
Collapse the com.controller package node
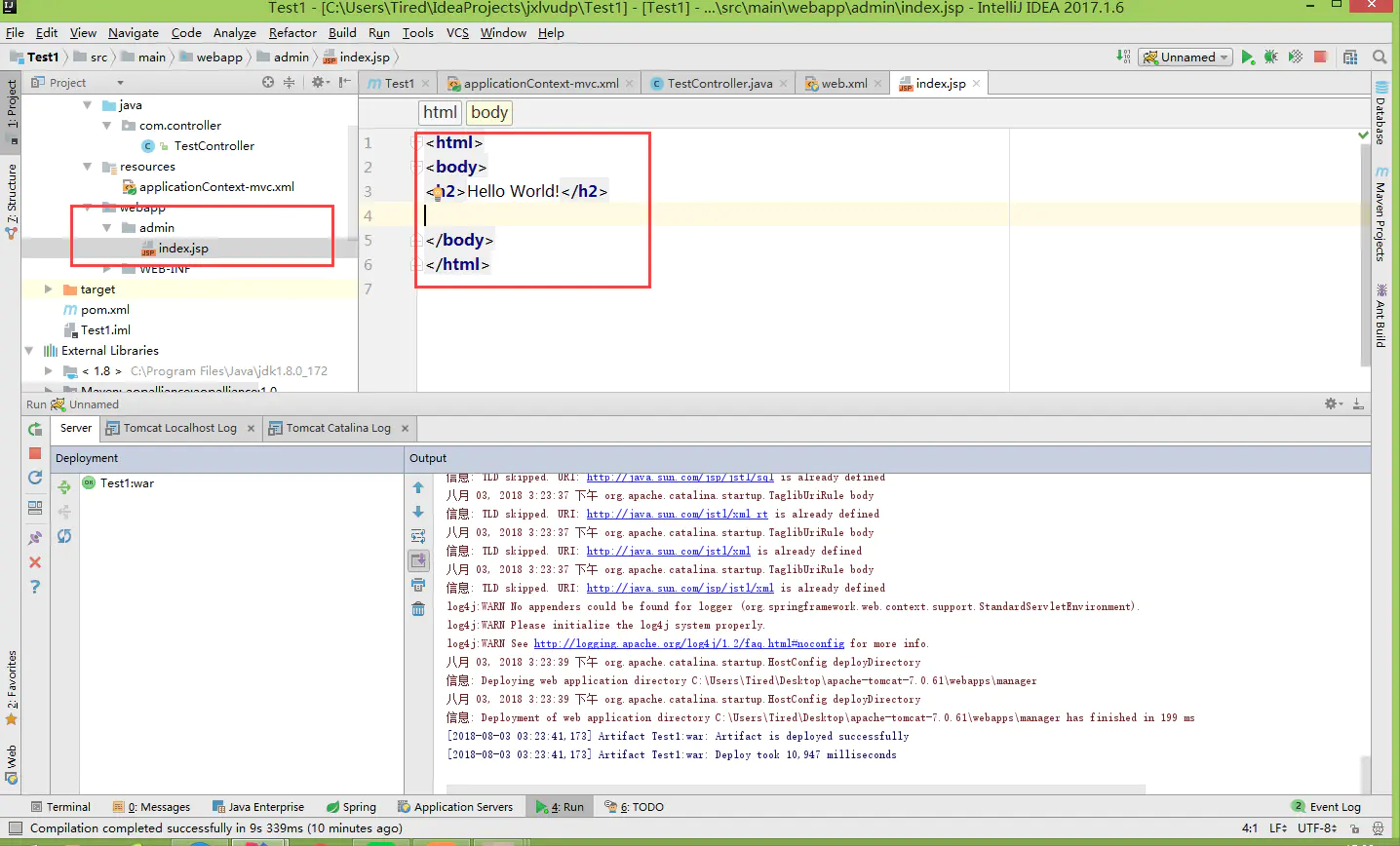pyautogui.click(x=107, y=126)
